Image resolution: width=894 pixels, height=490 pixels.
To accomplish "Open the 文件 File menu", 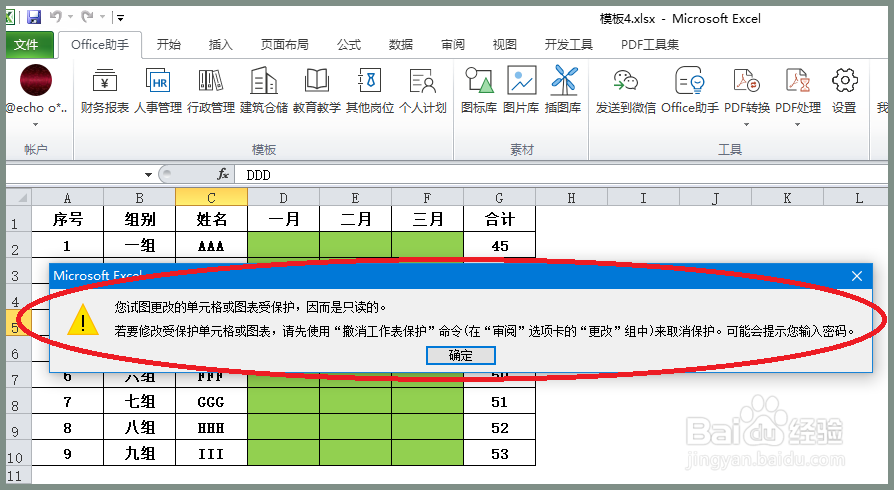I will (27, 44).
